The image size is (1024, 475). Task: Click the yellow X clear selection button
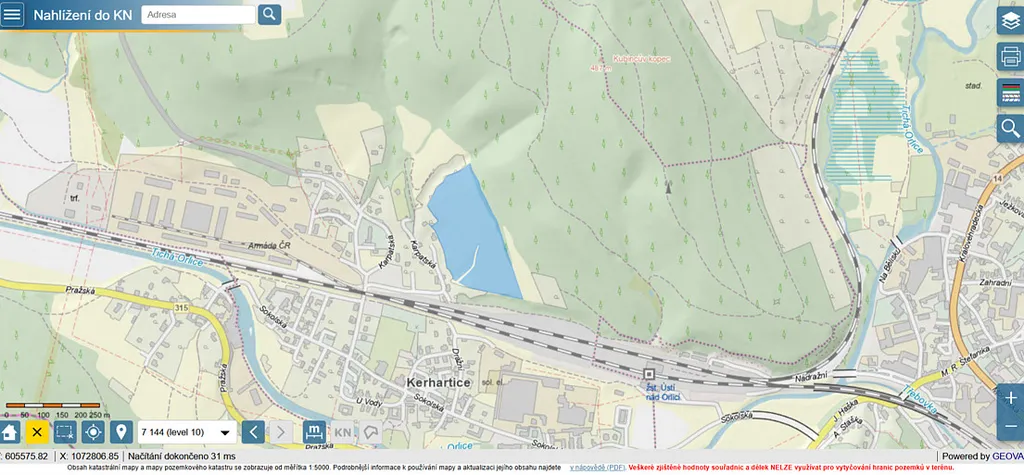pyautogui.click(x=37, y=432)
